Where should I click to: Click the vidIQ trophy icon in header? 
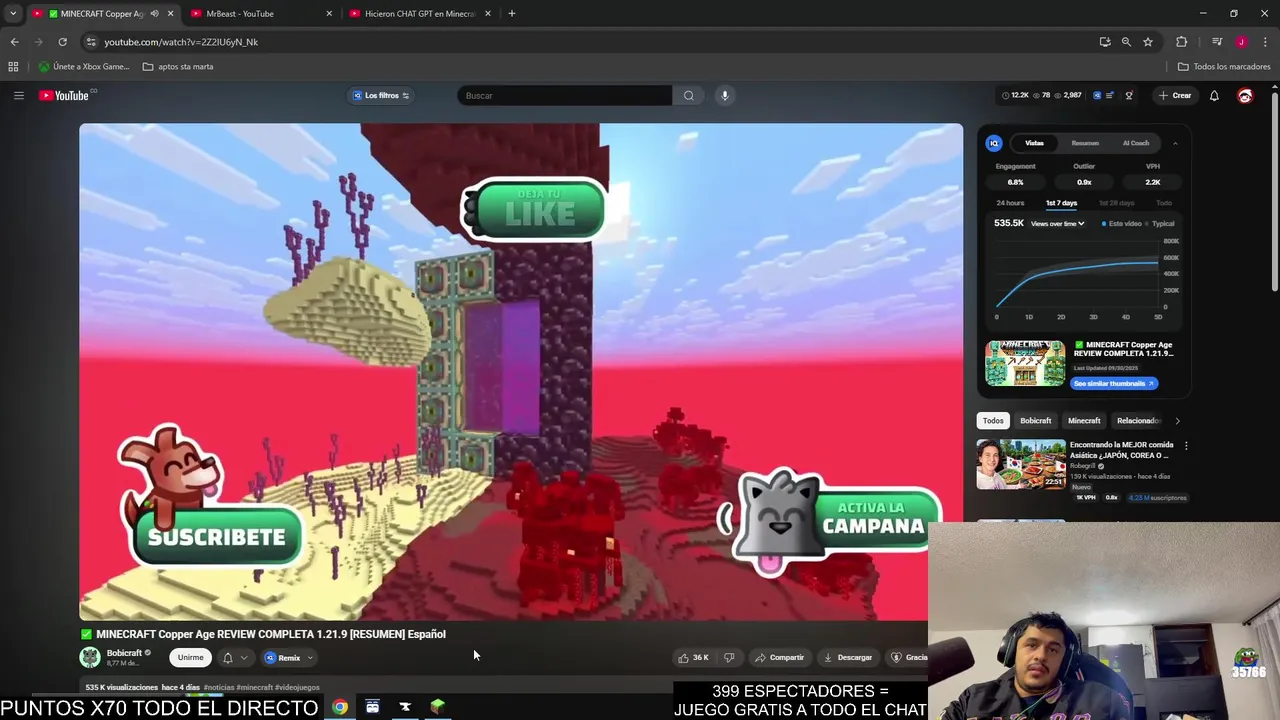point(1129,95)
